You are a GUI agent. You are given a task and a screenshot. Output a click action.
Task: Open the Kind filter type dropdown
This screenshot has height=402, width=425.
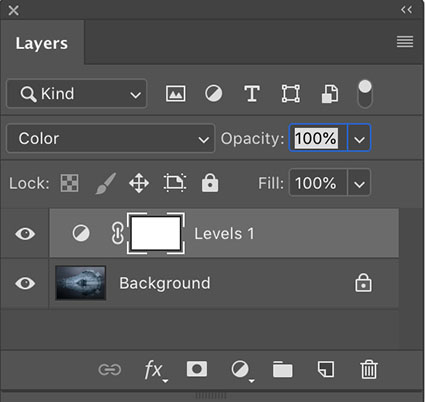pos(77,94)
